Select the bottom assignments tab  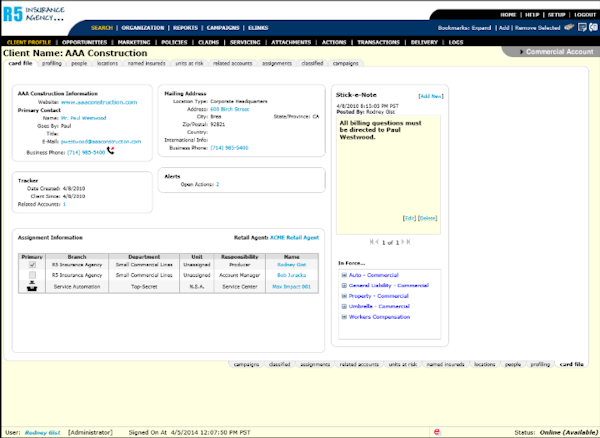[315, 364]
